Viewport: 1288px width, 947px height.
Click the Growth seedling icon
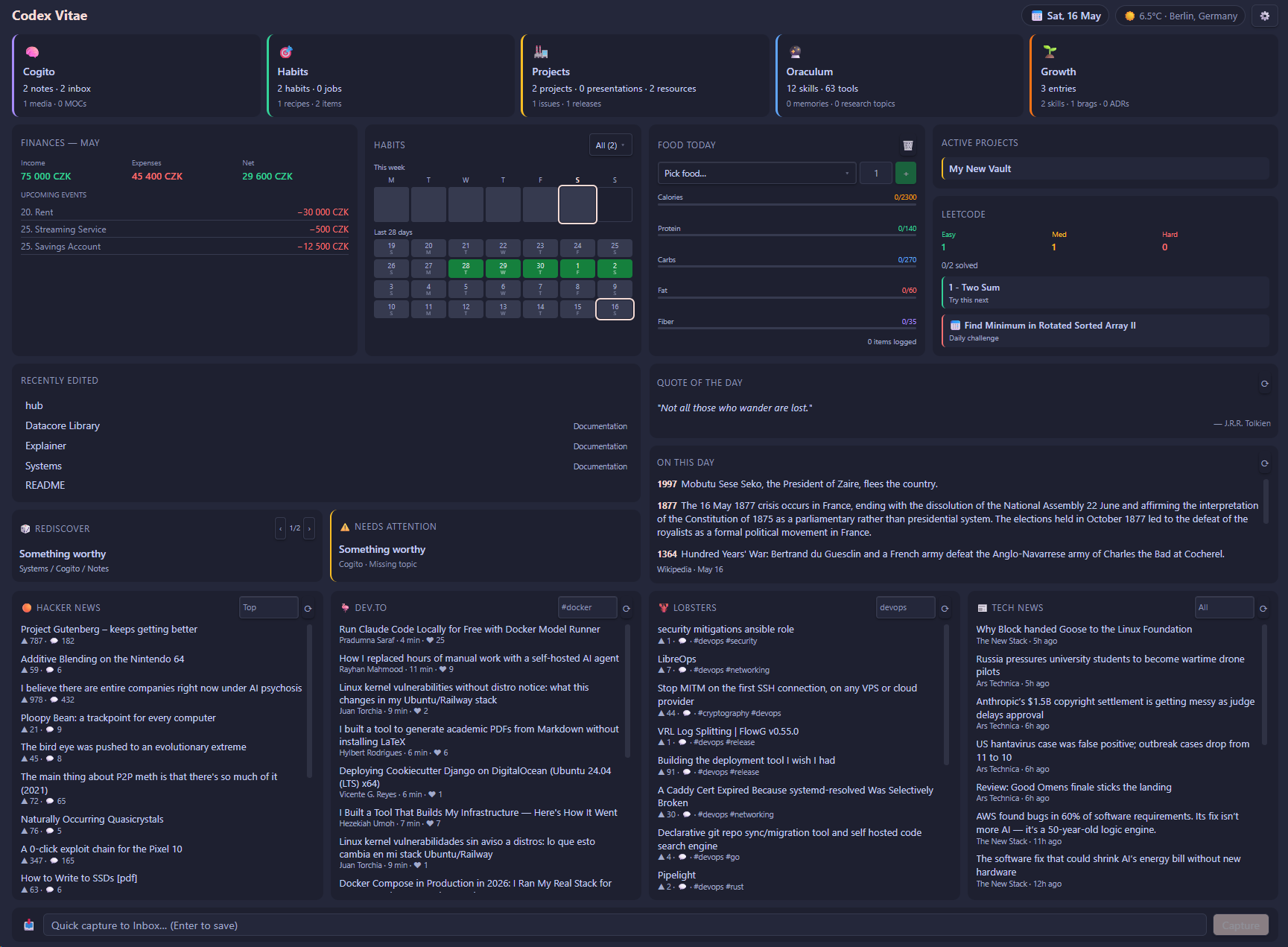tap(1050, 52)
